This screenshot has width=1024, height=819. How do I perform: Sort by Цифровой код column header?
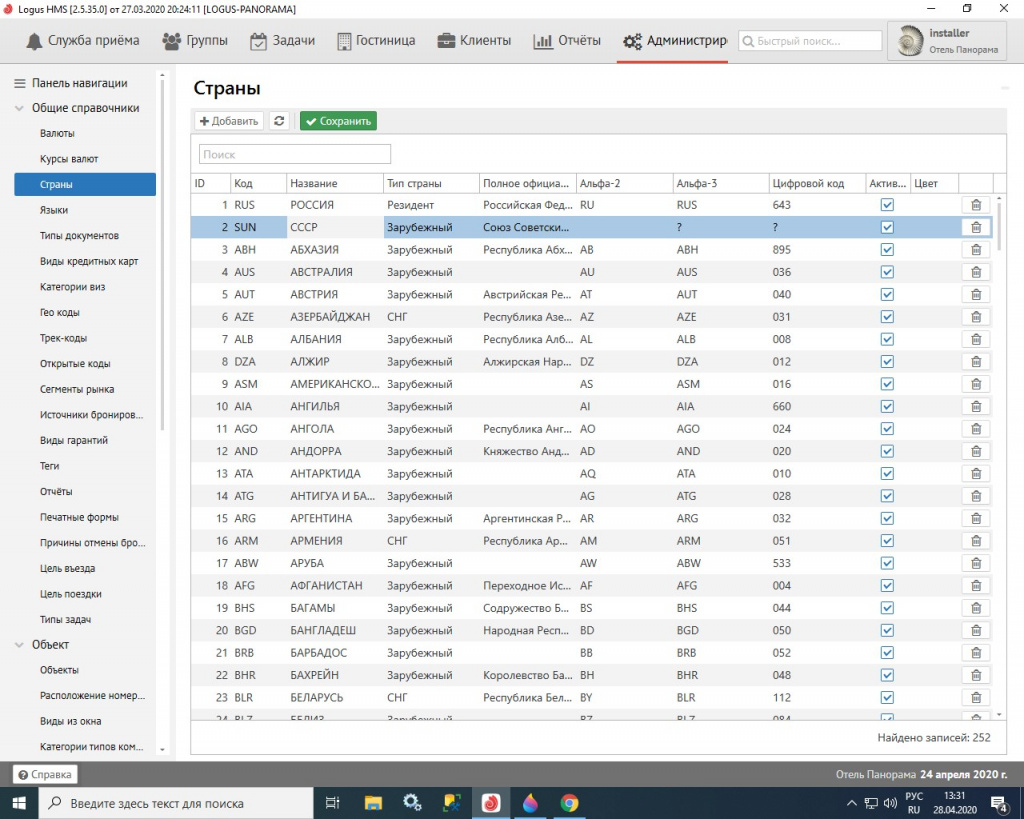817,184
